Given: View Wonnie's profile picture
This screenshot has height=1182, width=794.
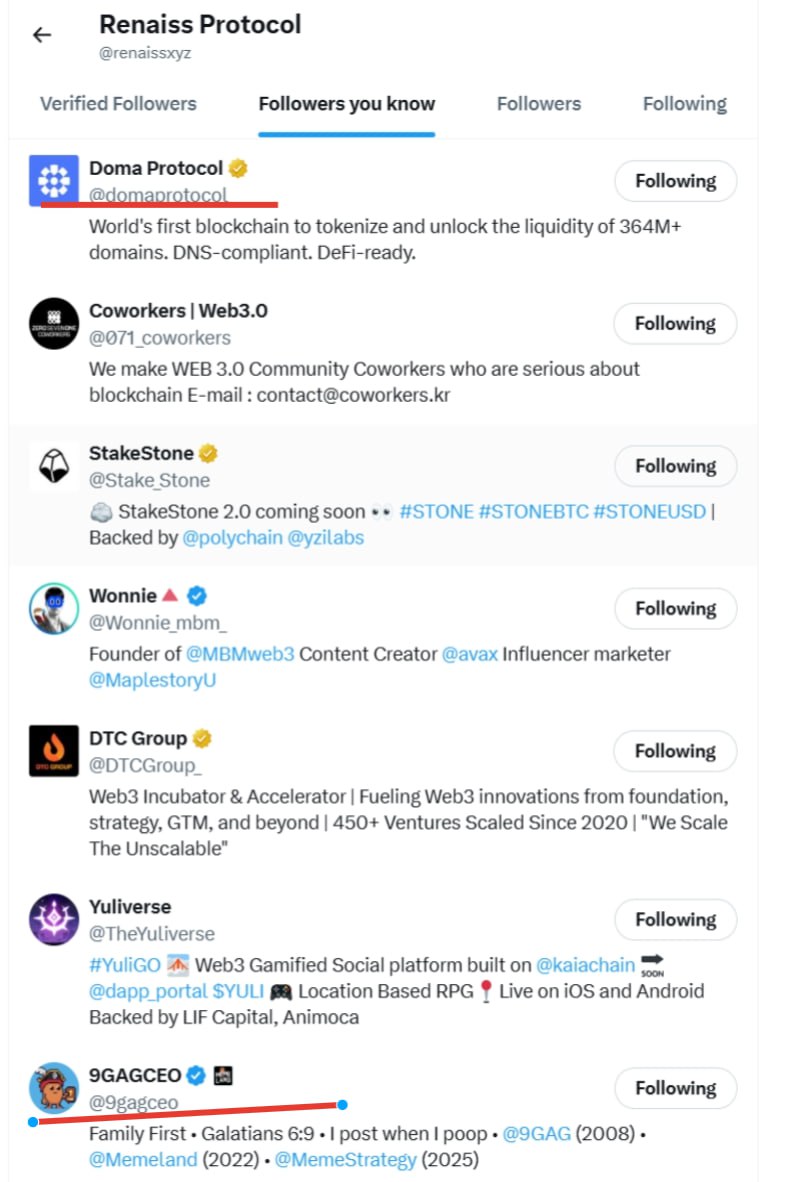Looking at the screenshot, I should coord(54,608).
